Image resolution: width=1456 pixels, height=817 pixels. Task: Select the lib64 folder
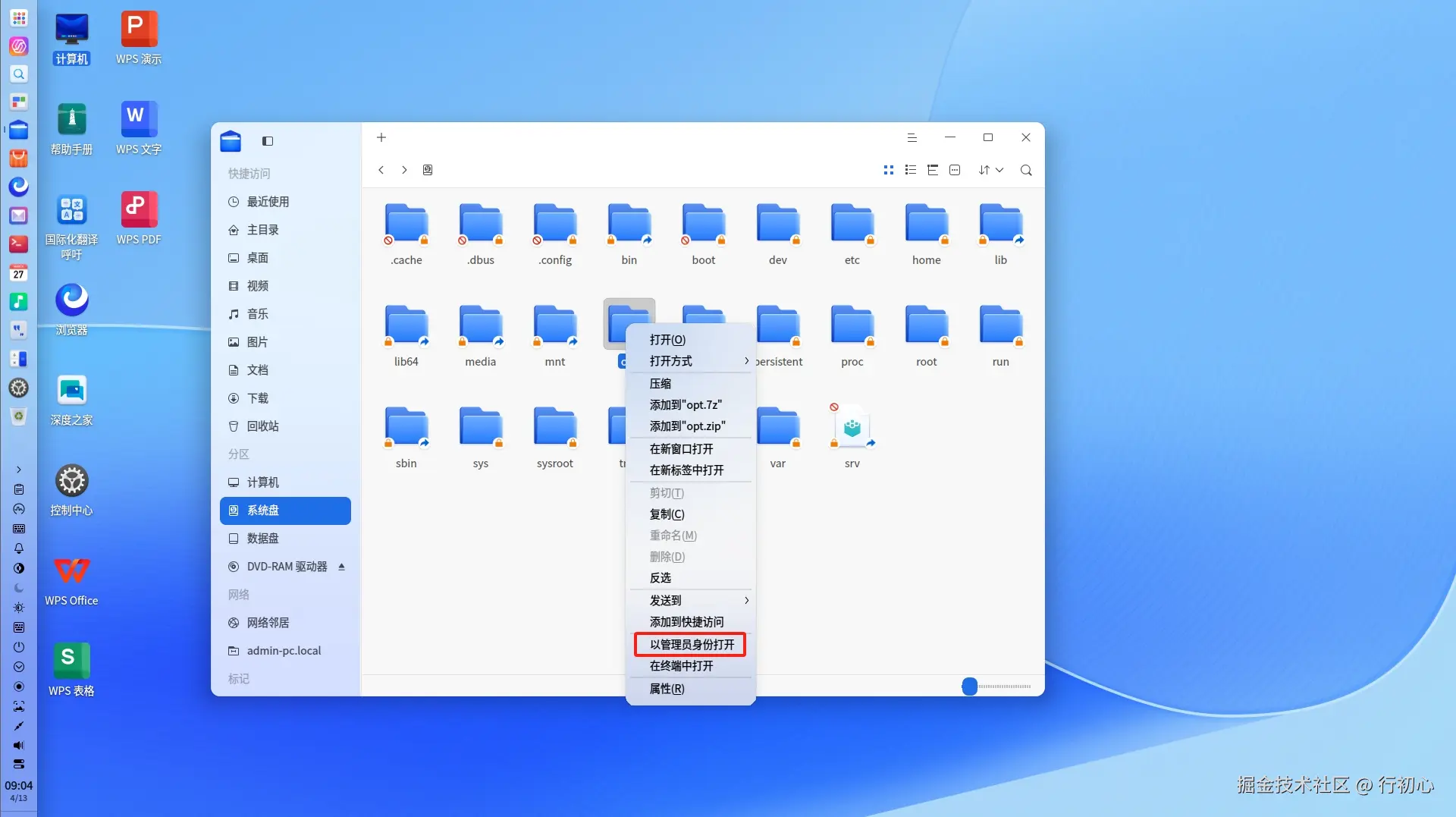[406, 328]
